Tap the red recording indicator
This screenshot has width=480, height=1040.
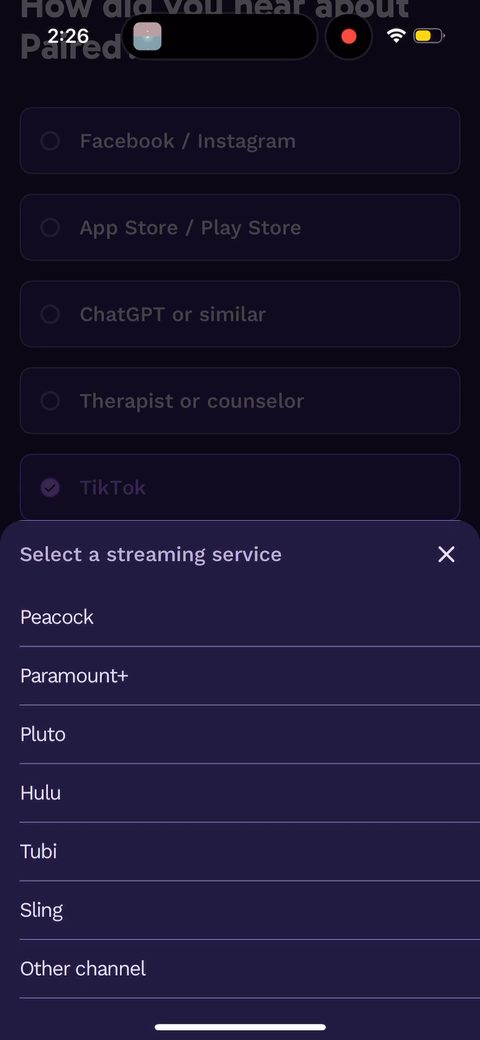click(x=349, y=36)
